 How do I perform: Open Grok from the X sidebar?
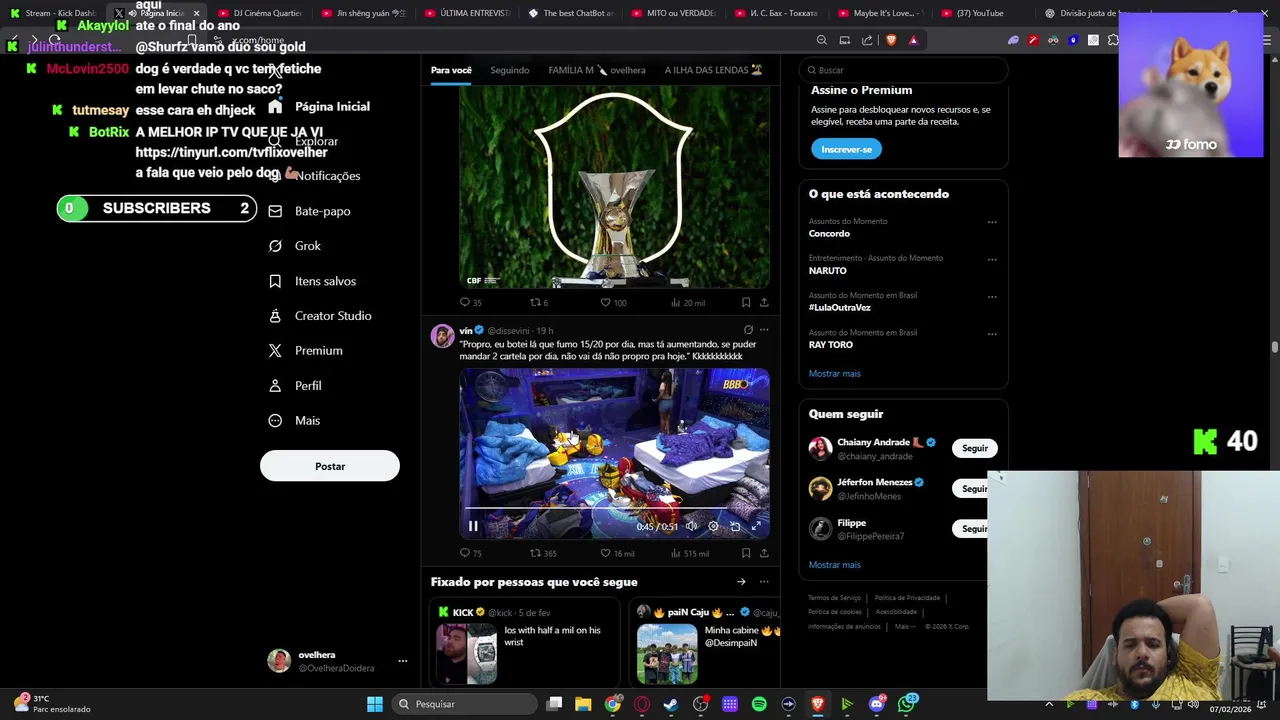[295, 246]
